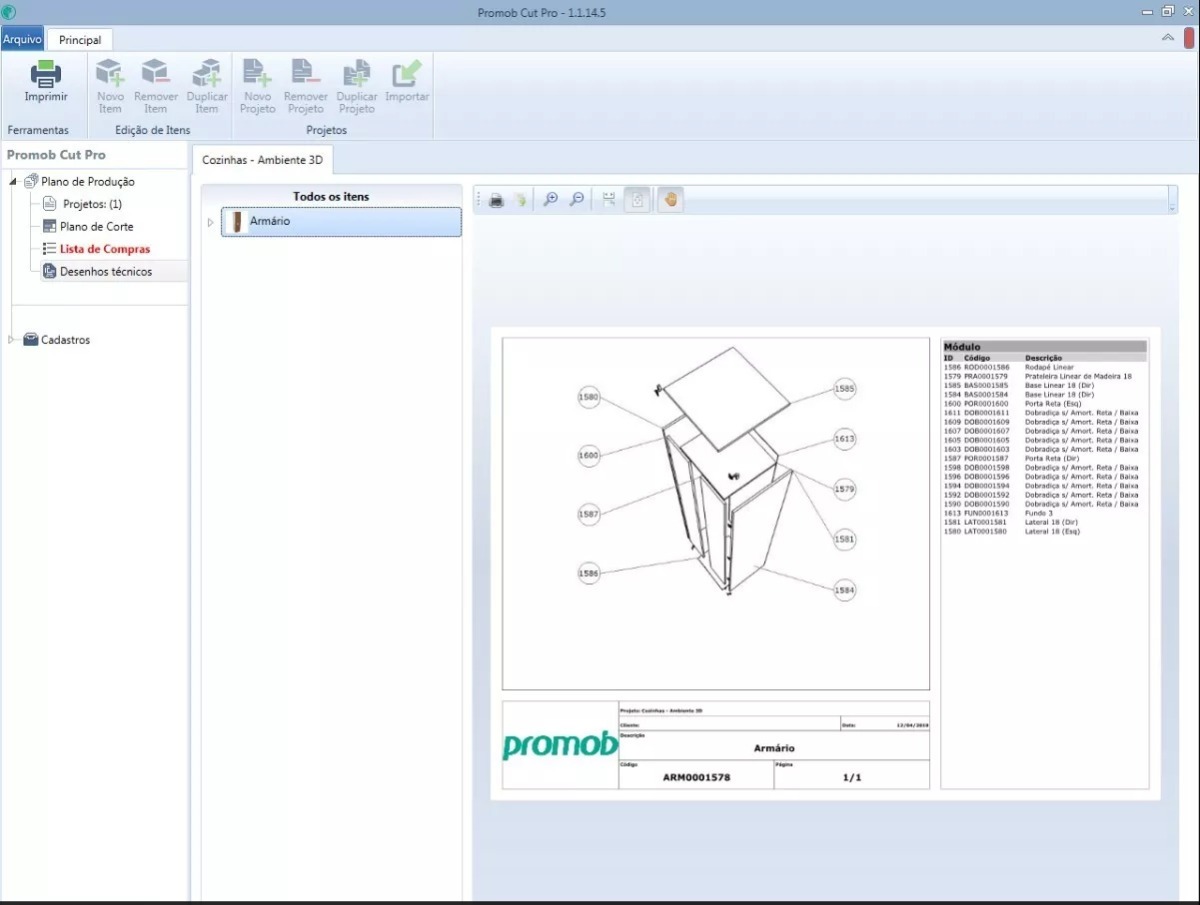The image size is (1200, 905).
Task: Click the Novo Projeto ribbon icon
Action: tap(257, 73)
